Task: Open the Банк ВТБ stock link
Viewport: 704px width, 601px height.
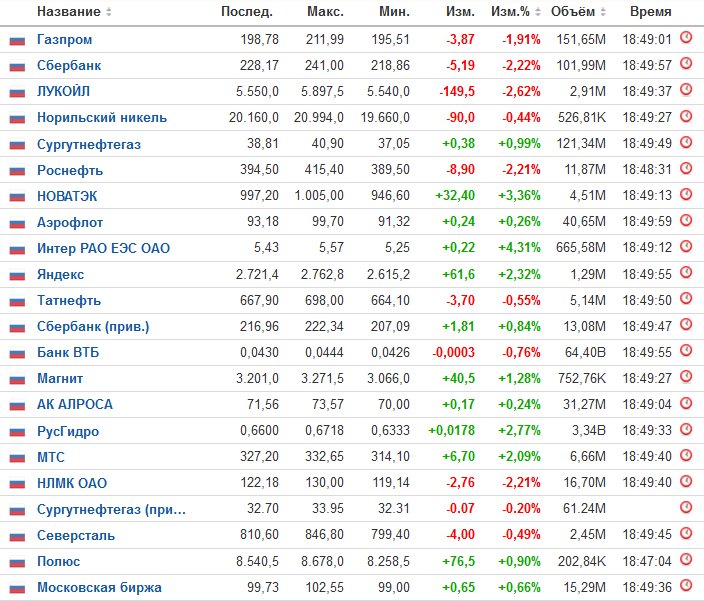Action: pyautogui.click(x=68, y=352)
